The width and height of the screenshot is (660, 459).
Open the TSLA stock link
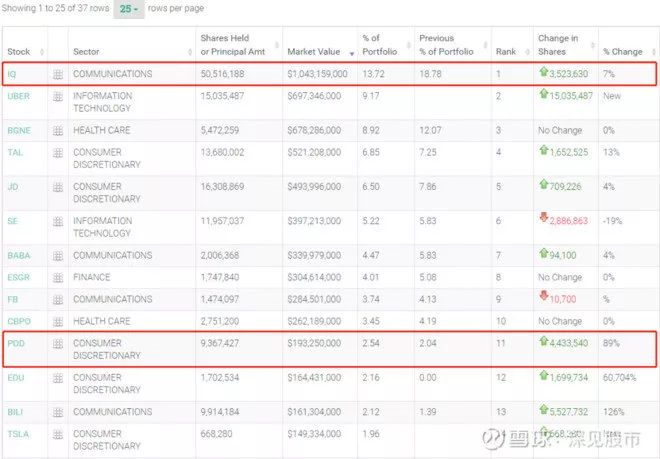coord(18,434)
